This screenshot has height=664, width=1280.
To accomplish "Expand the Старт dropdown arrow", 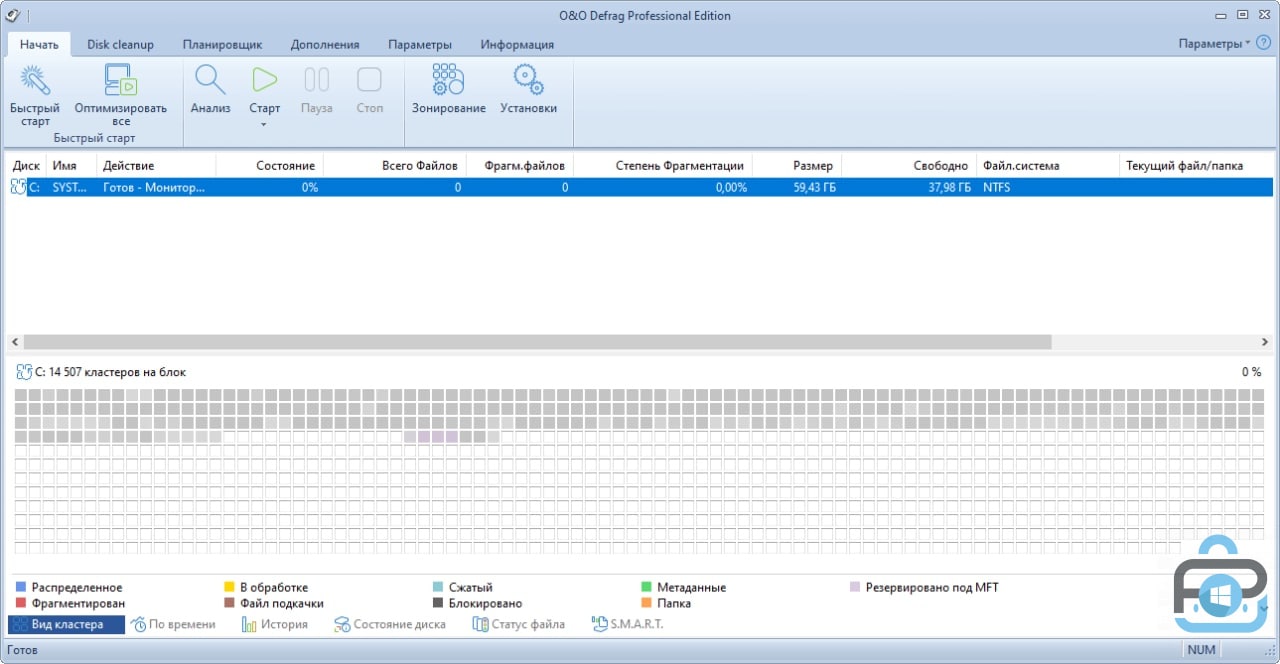I will pyautogui.click(x=265, y=125).
